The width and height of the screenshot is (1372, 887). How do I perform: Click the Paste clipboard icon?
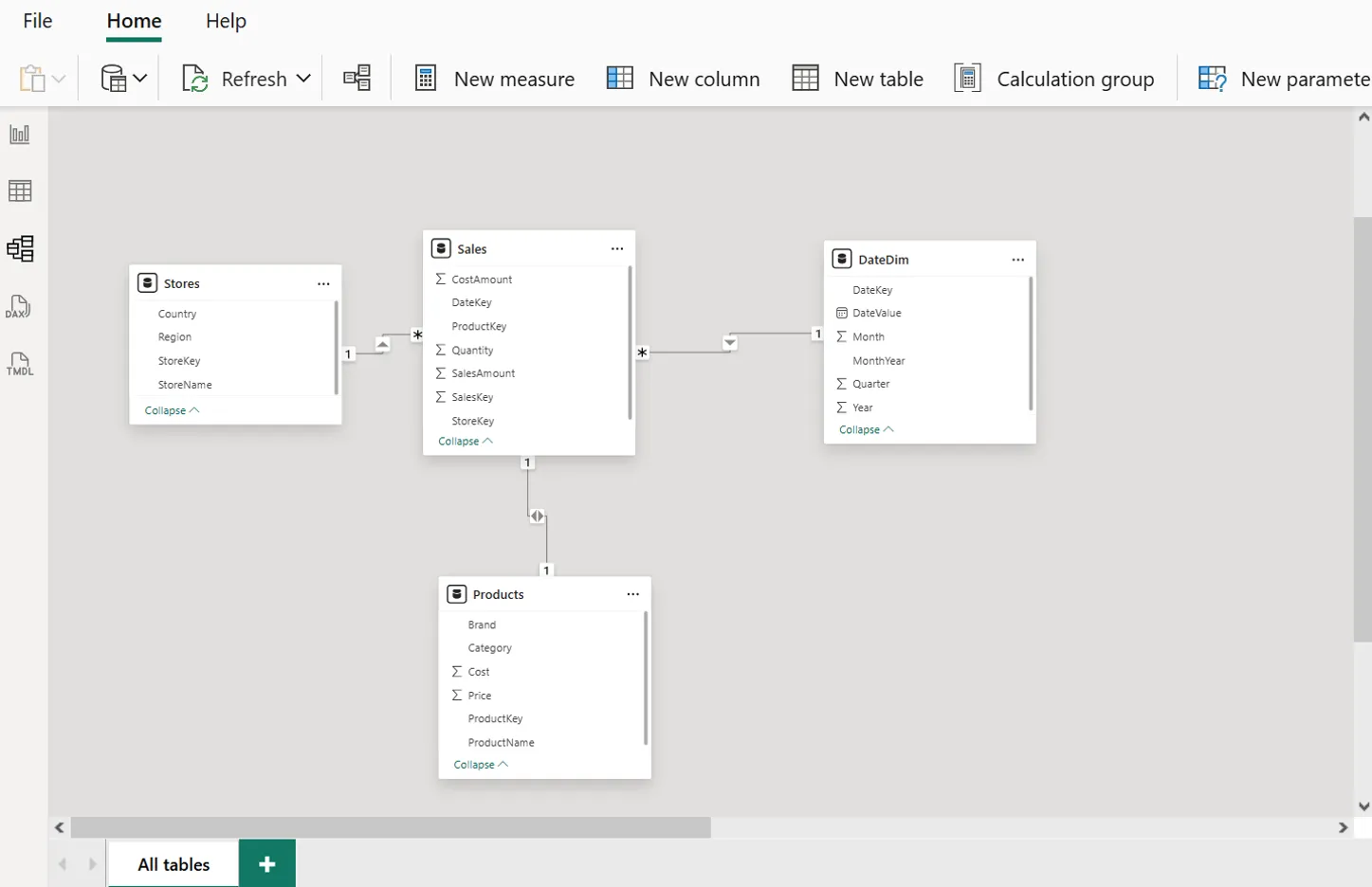32,79
